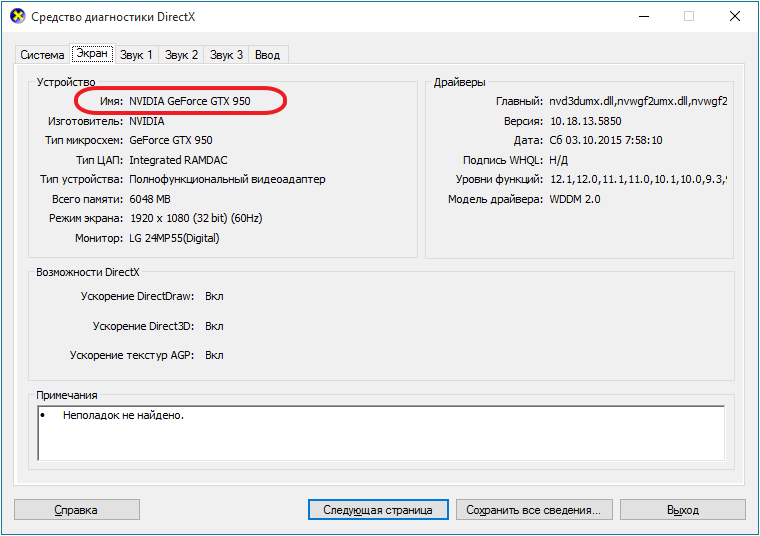Click the DirectX icon in the title bar
The image size is (760, 536).
tap(17, 16)
